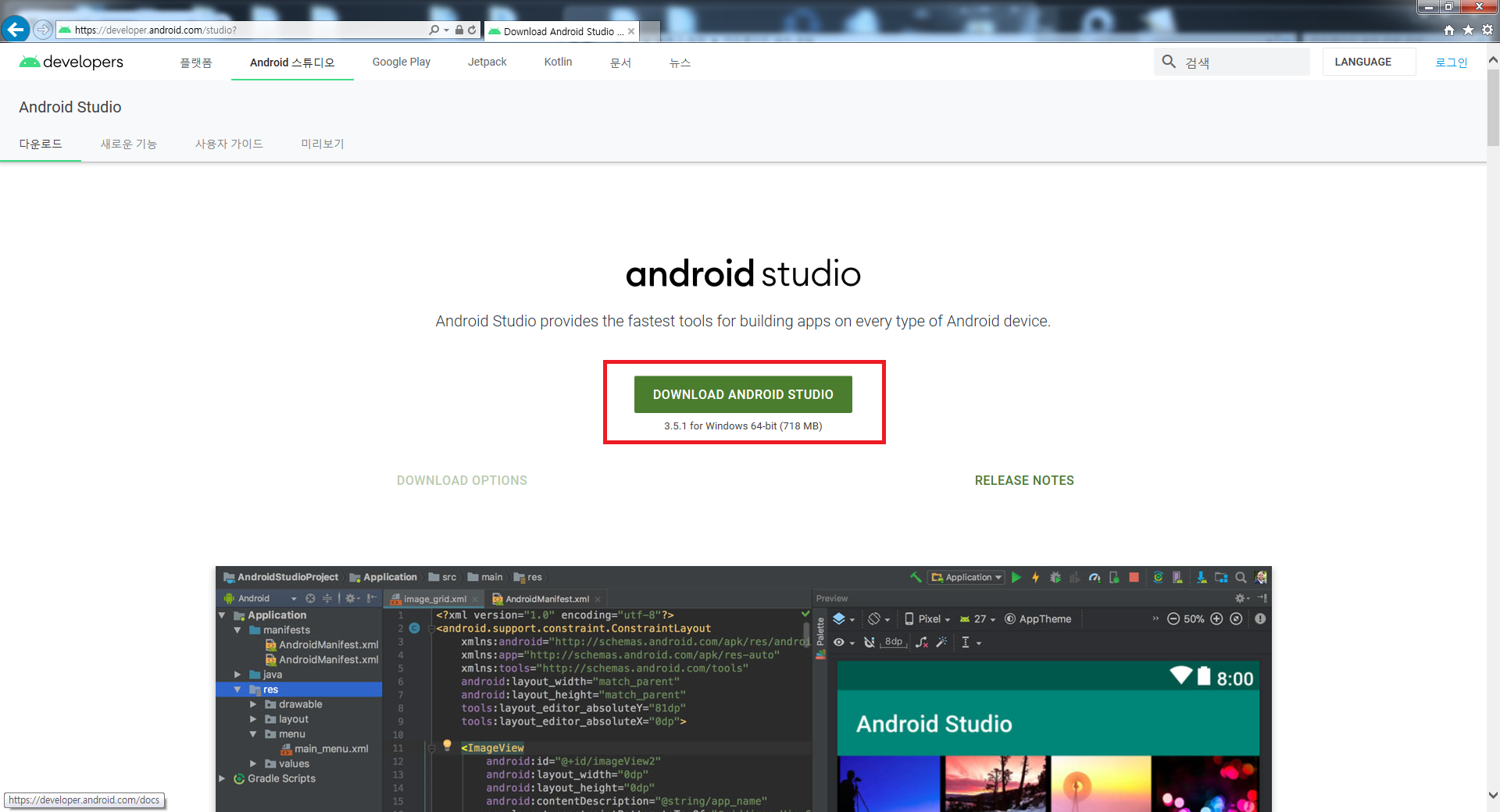This screenshot has width=1500, height=812.
Task: Click the page scrollbar down arrow
Action: pos(1493,796)
